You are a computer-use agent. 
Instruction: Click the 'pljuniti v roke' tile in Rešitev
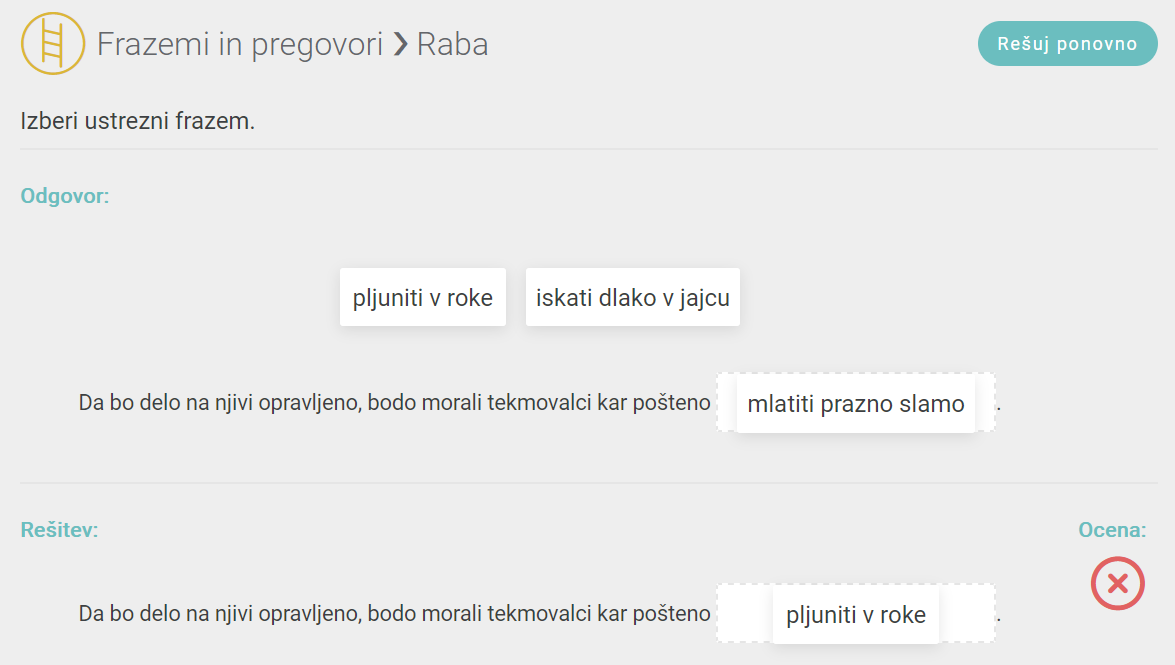pos(855,614)
